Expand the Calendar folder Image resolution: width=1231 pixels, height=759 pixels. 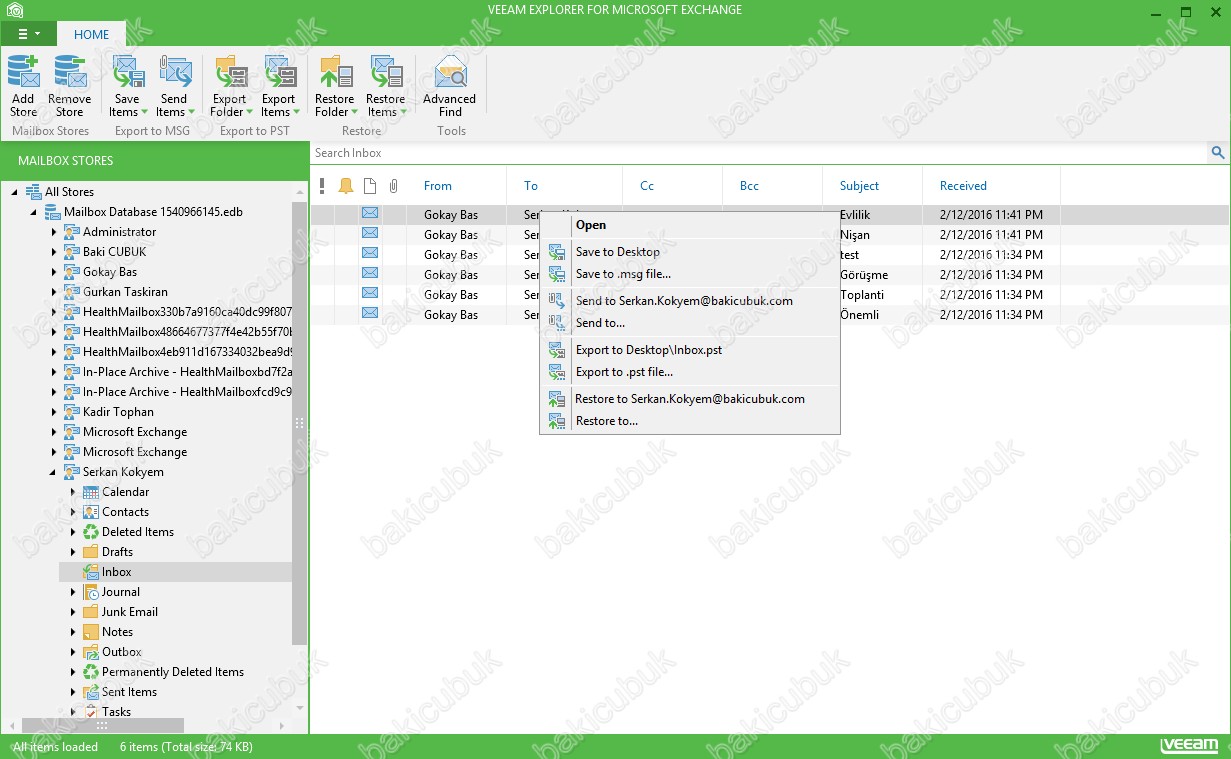pos(73,492)
